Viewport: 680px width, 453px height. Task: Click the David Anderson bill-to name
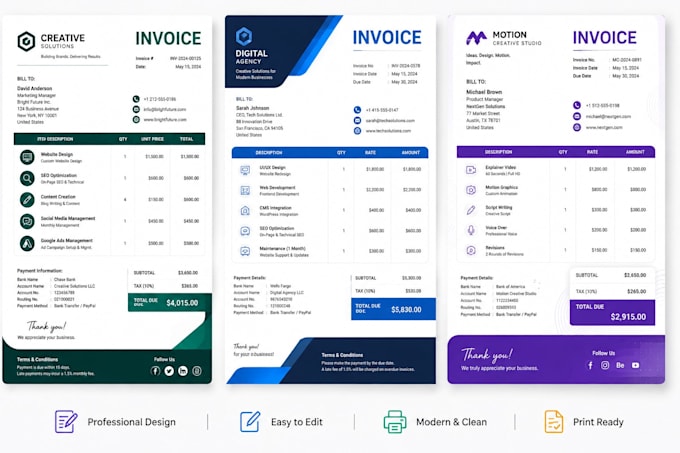coord(34,88)
